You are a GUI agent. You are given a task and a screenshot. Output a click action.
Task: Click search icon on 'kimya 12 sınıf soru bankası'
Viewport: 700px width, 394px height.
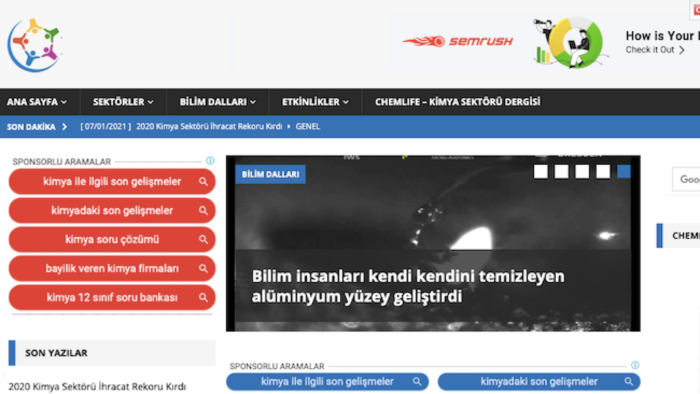(203, 298)
